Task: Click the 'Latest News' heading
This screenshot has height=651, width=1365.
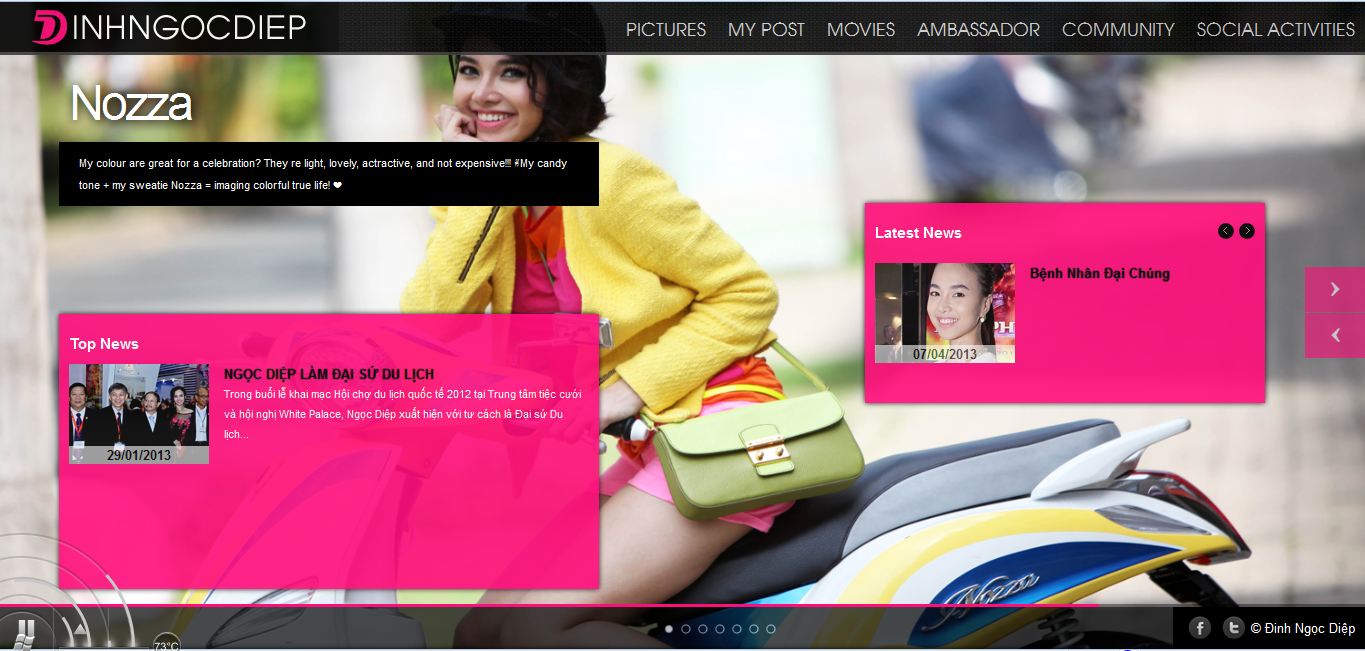Action: point(918,233)
